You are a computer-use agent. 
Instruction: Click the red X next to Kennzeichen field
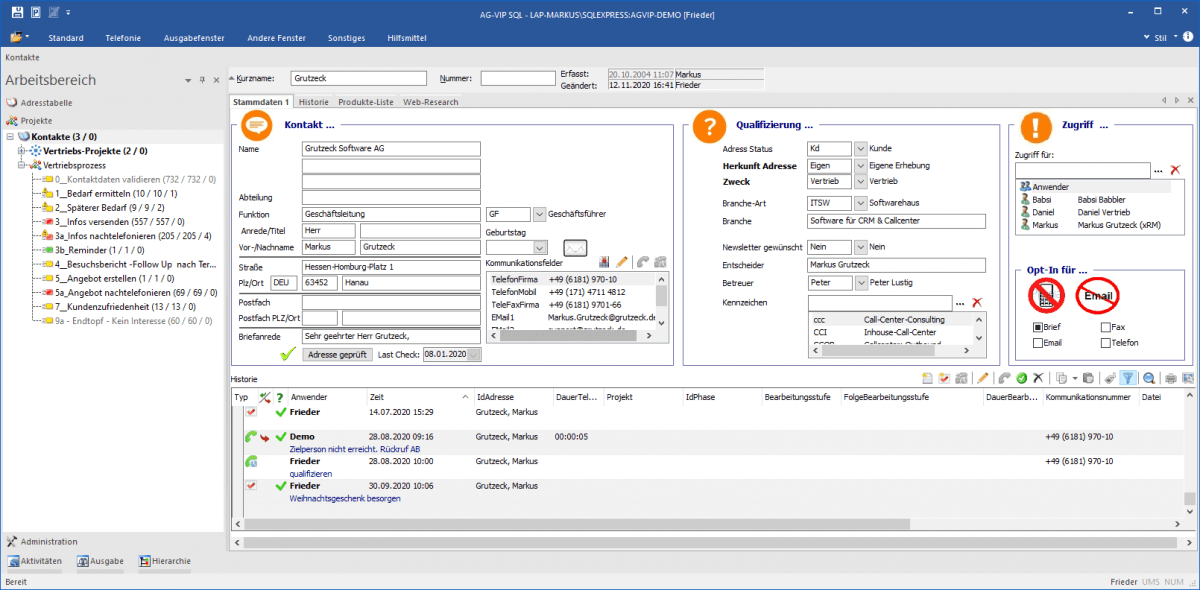978,302
